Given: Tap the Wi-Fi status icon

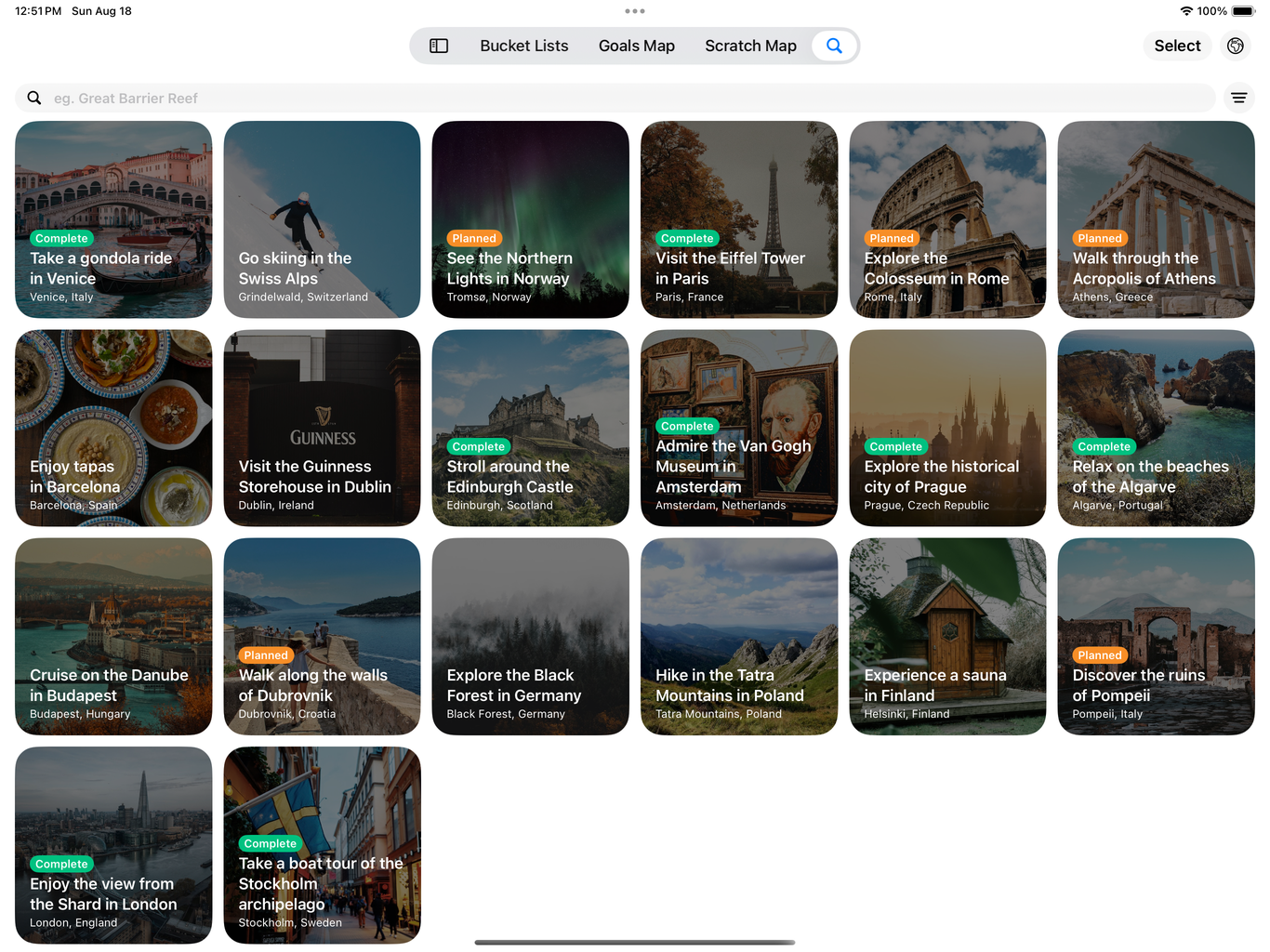Looking at the screenshot, I should point(1186,11).
